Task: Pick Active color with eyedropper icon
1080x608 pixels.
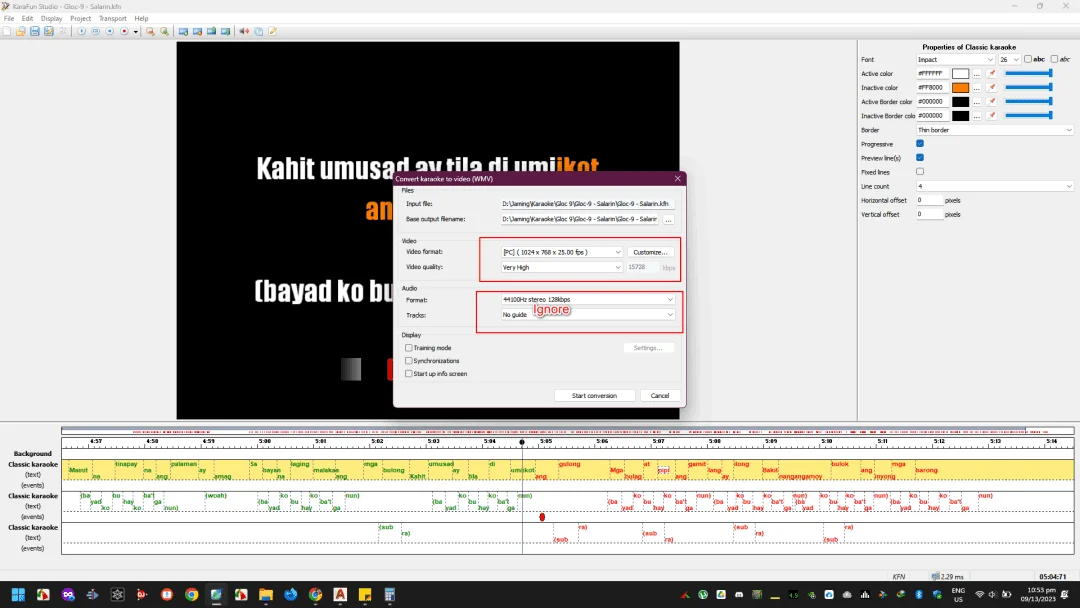Action: [991, 74]
